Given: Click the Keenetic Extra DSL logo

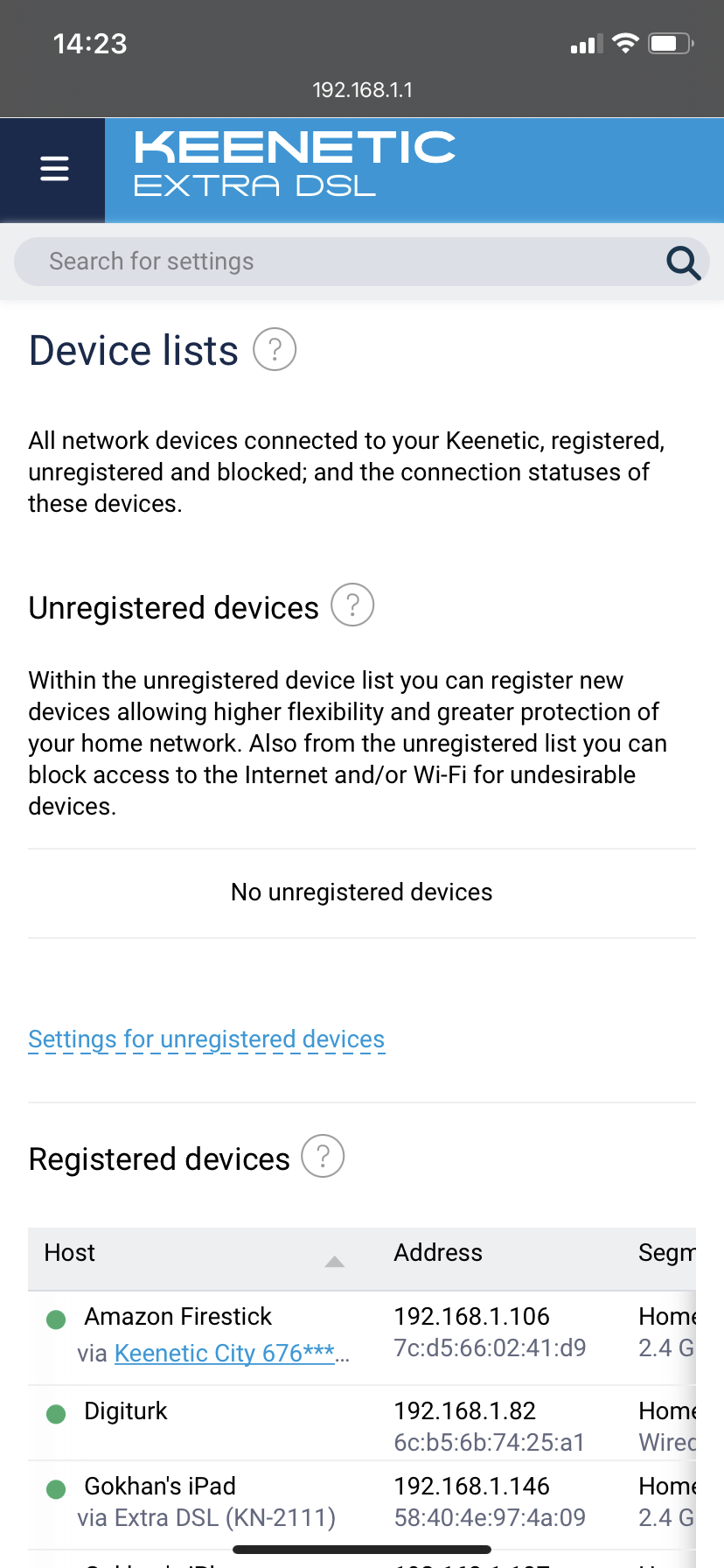Looking at the screenshot, I should click(x=295, y=164).
